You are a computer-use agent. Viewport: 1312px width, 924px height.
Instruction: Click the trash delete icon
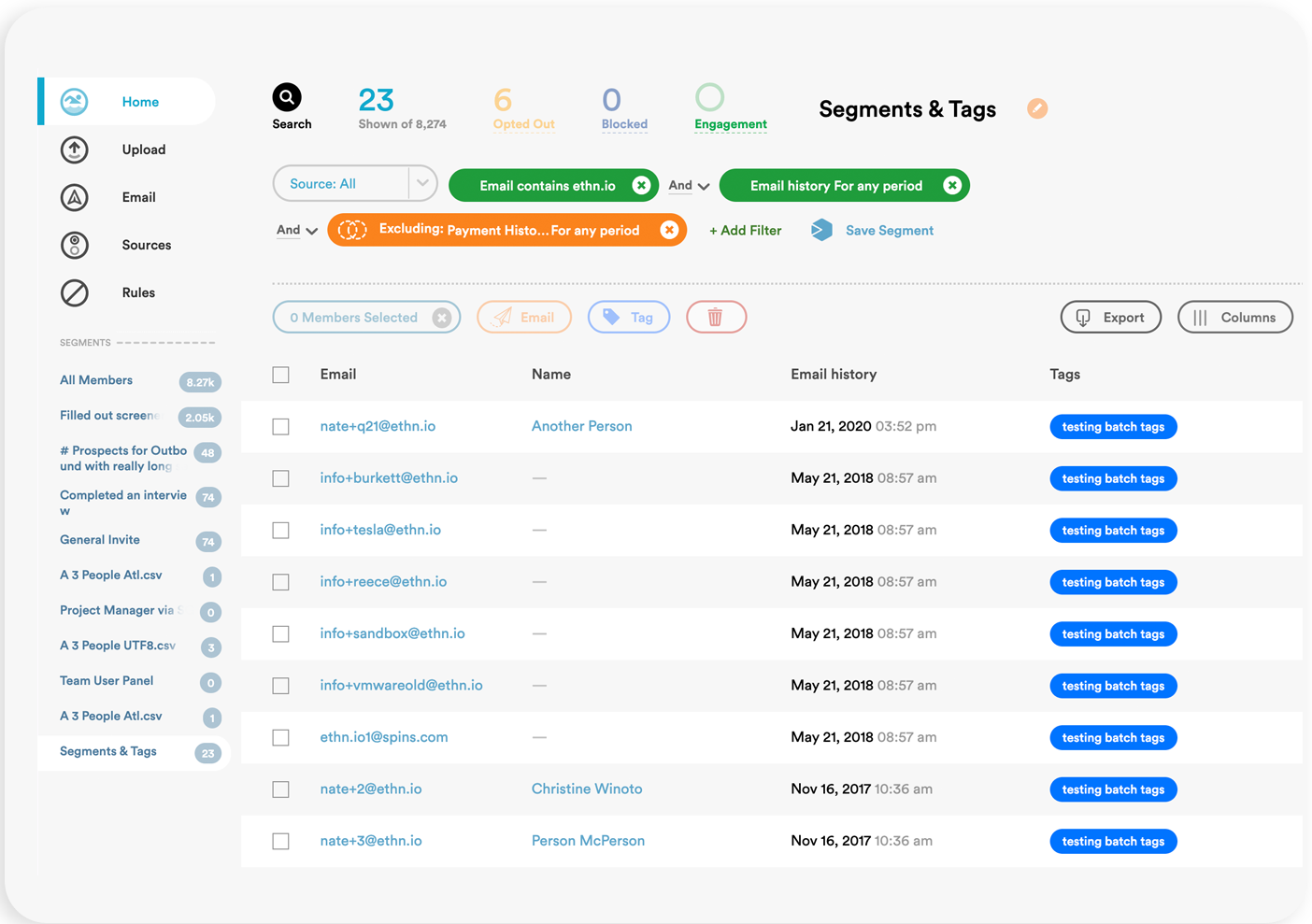pos(716,317)
